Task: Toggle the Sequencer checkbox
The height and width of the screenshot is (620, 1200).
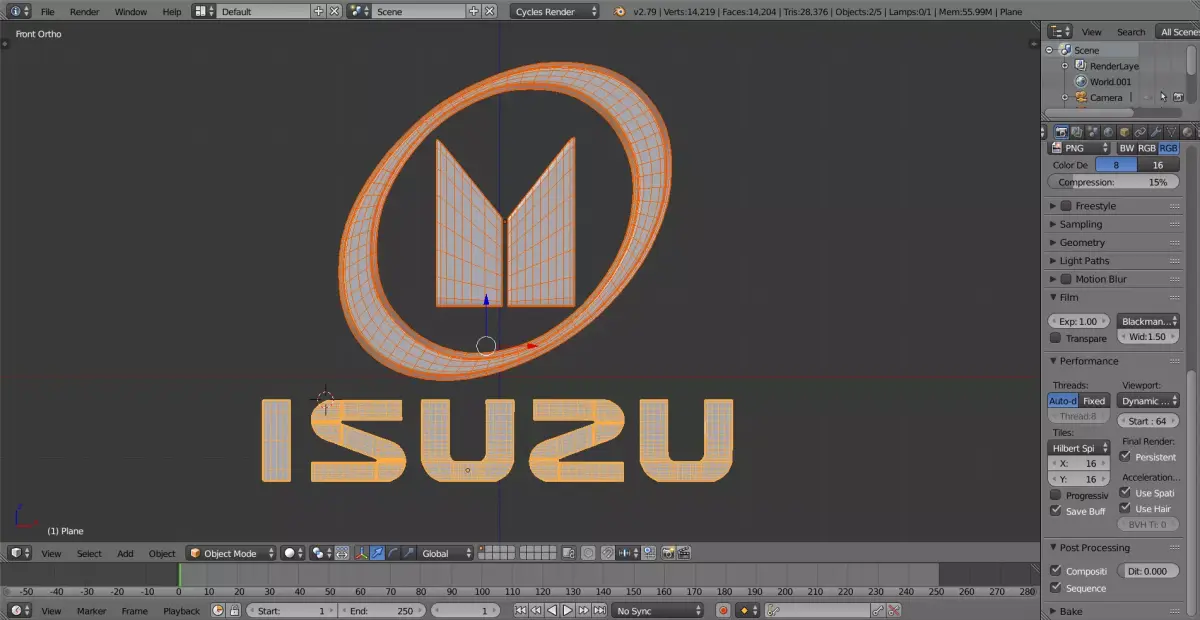Action: coord(1055,588)
